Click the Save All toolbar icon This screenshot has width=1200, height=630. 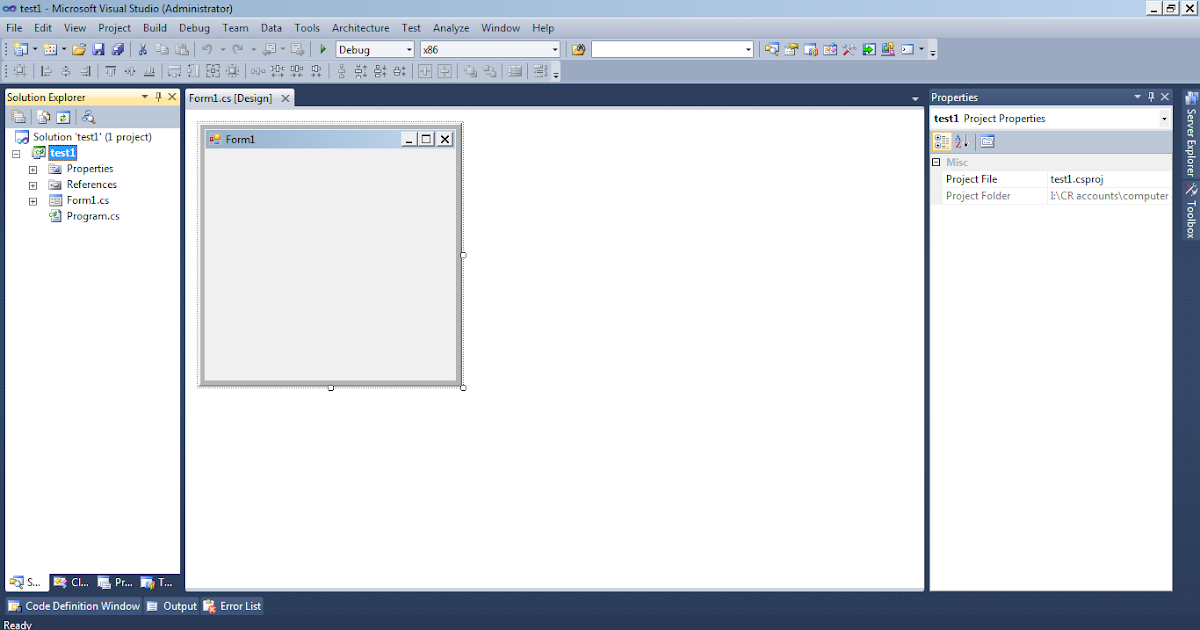[x=117, y=49]
